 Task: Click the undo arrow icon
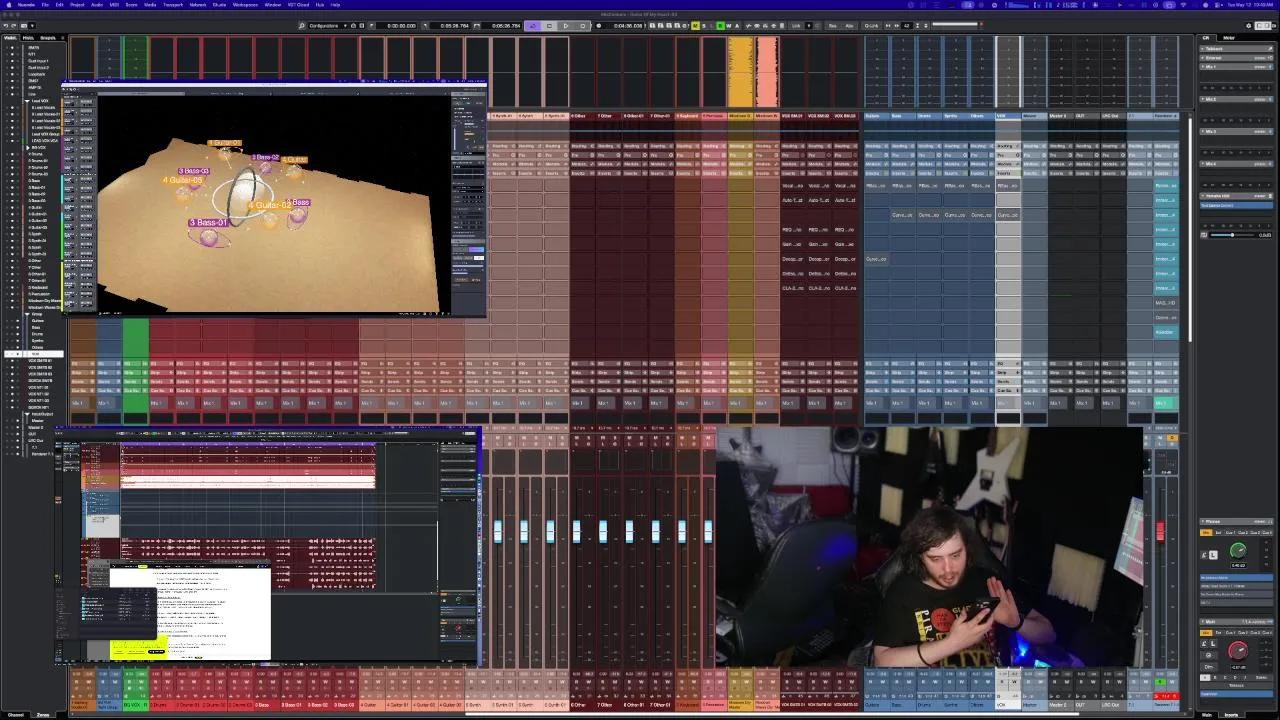pyautogui.click(x=7, y=25)
